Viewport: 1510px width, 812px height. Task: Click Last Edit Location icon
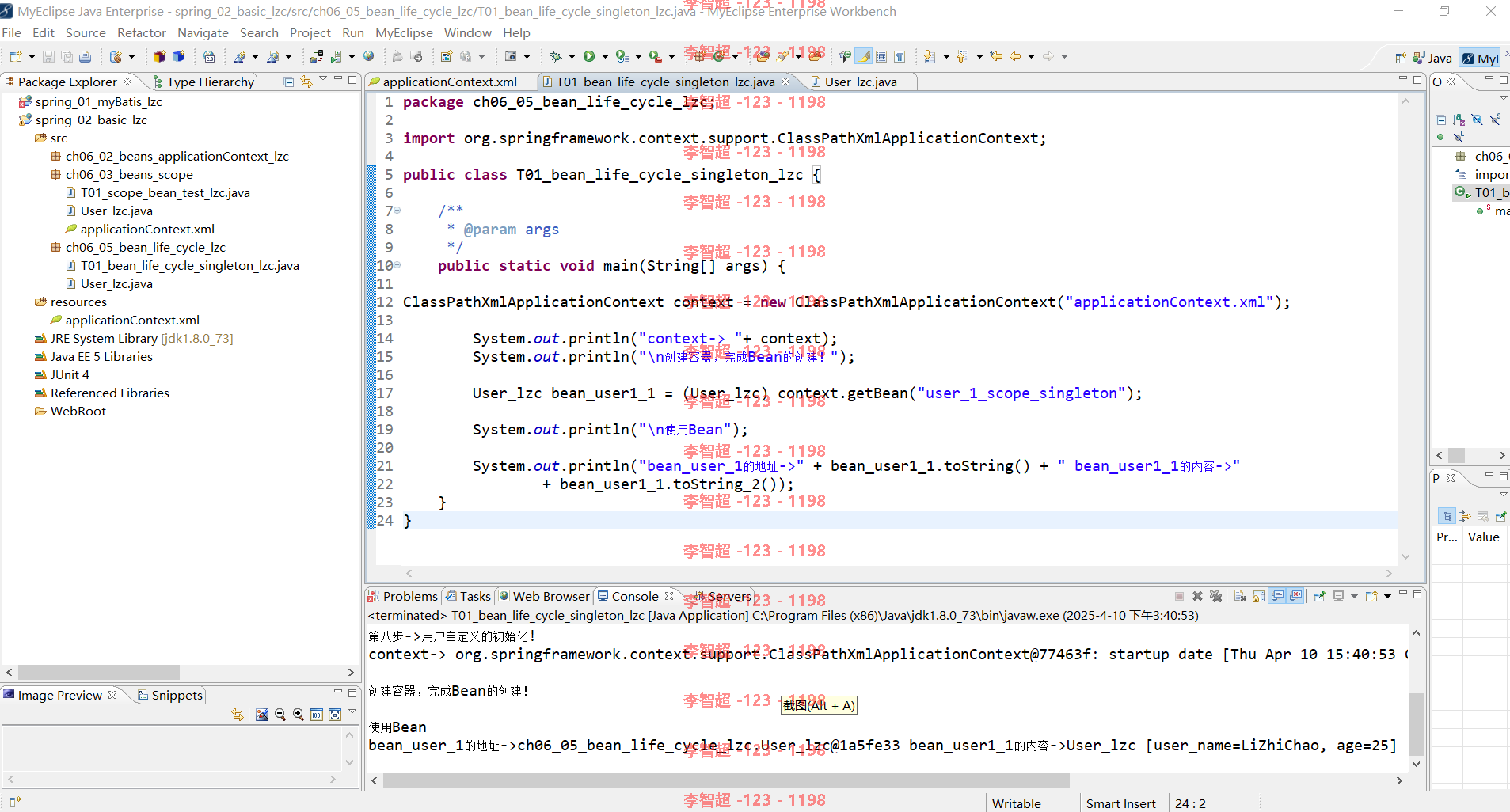tap(997, 56)
